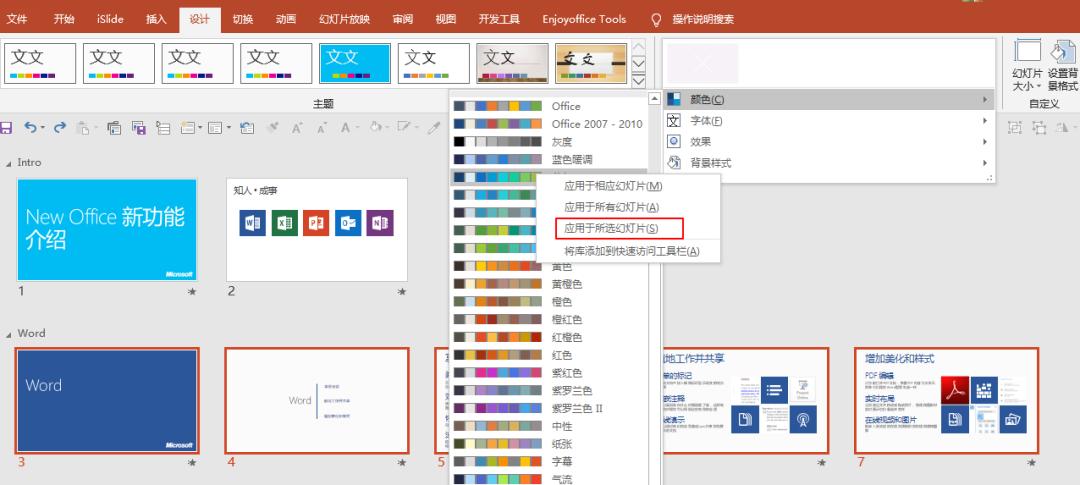Click the eyedropper icon in quick access toolbar

click(x=434, y=127)
